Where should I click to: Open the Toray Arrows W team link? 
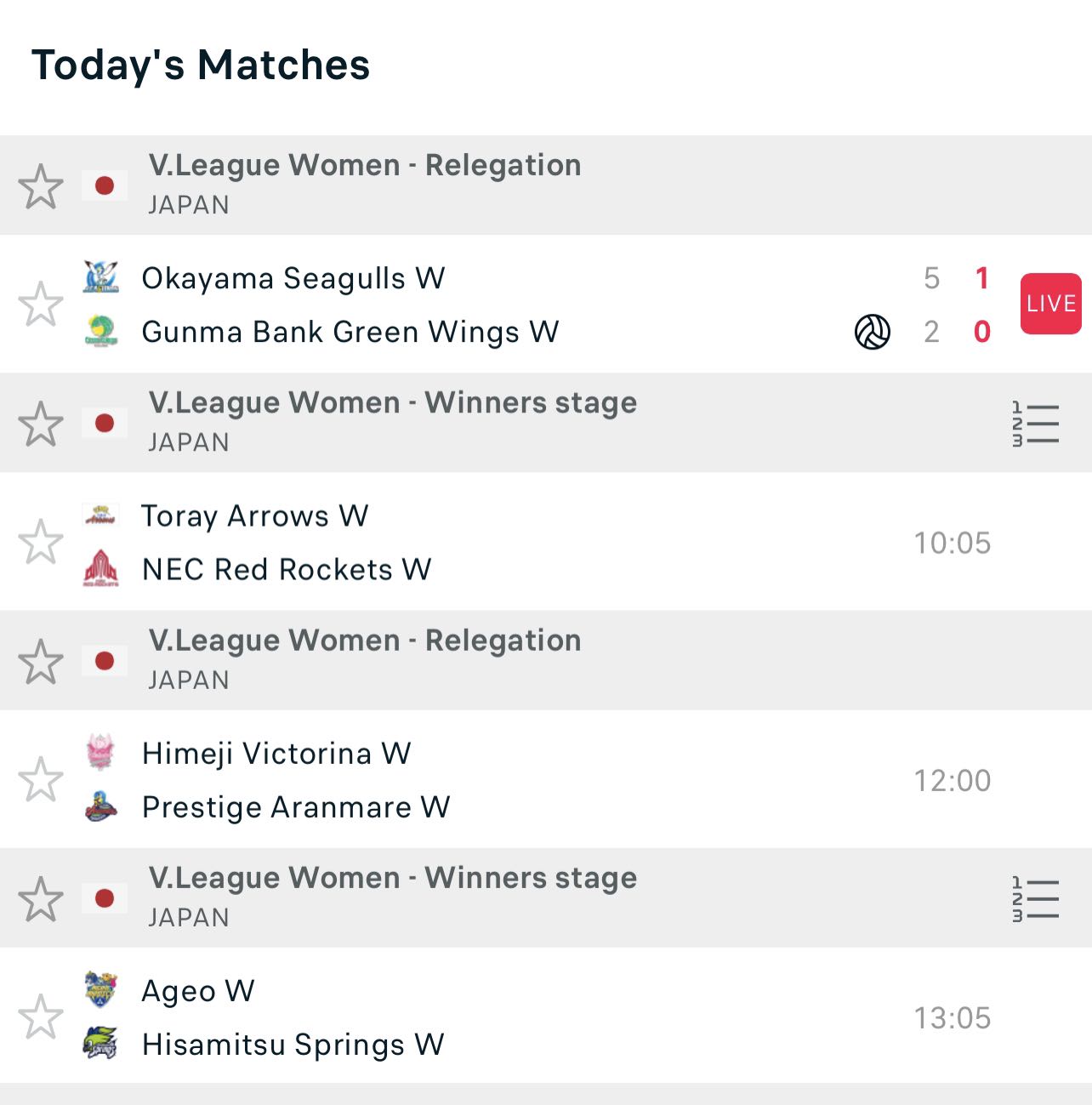pyautogui.click(x=254, y=515)
